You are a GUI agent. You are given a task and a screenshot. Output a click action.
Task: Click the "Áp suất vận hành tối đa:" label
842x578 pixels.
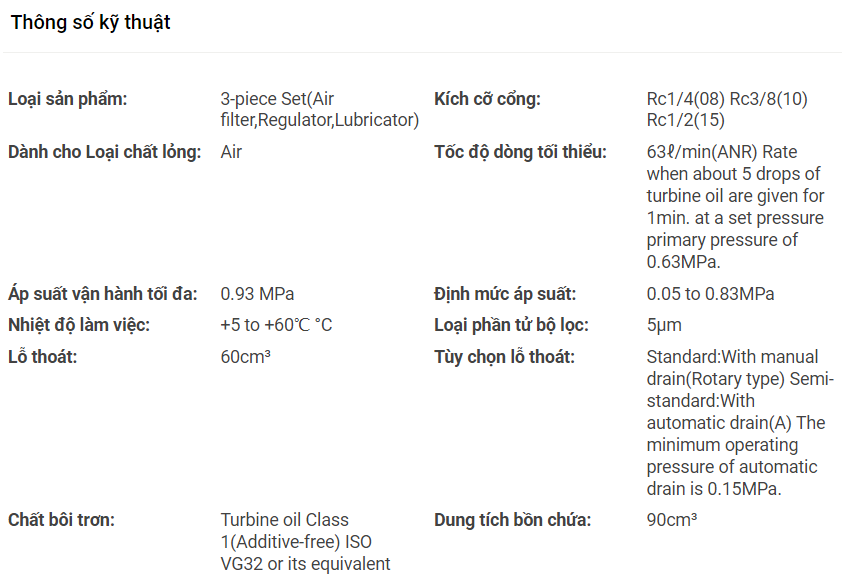[102, 294]
